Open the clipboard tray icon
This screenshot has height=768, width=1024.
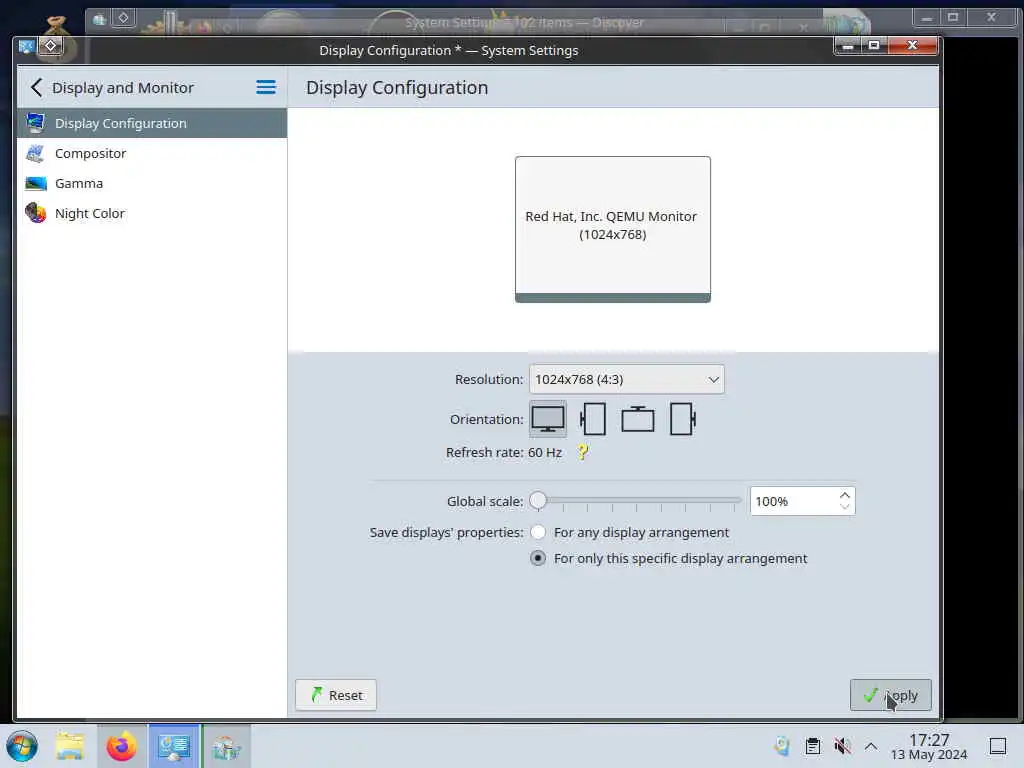(812, 746)
